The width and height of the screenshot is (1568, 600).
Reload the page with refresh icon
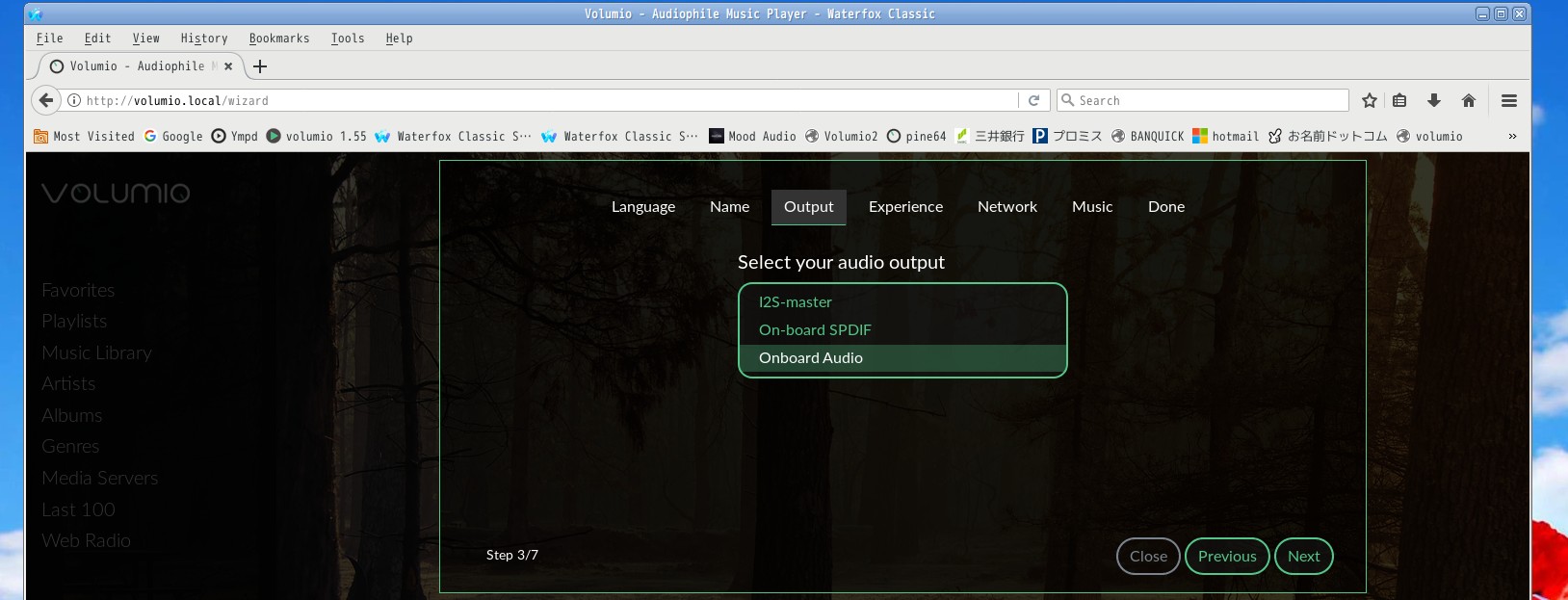tap(1033, 100)
